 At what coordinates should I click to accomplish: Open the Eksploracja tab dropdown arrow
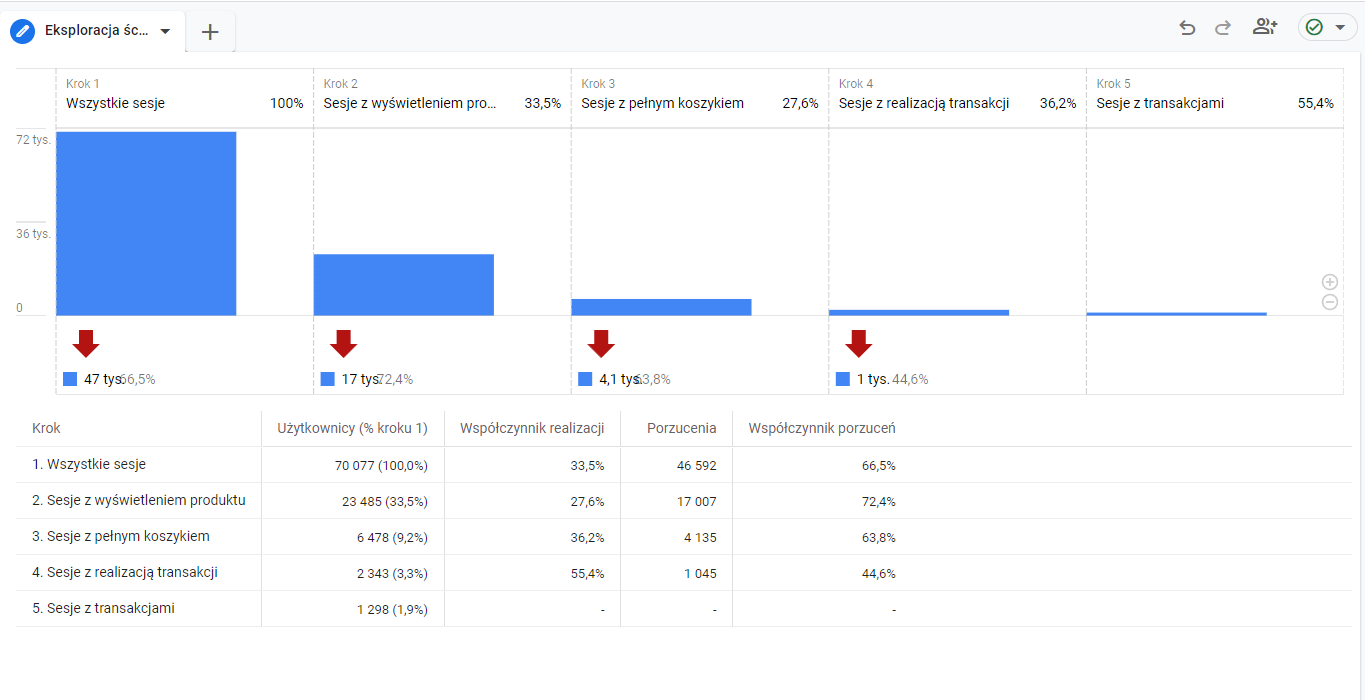(165, 31)
